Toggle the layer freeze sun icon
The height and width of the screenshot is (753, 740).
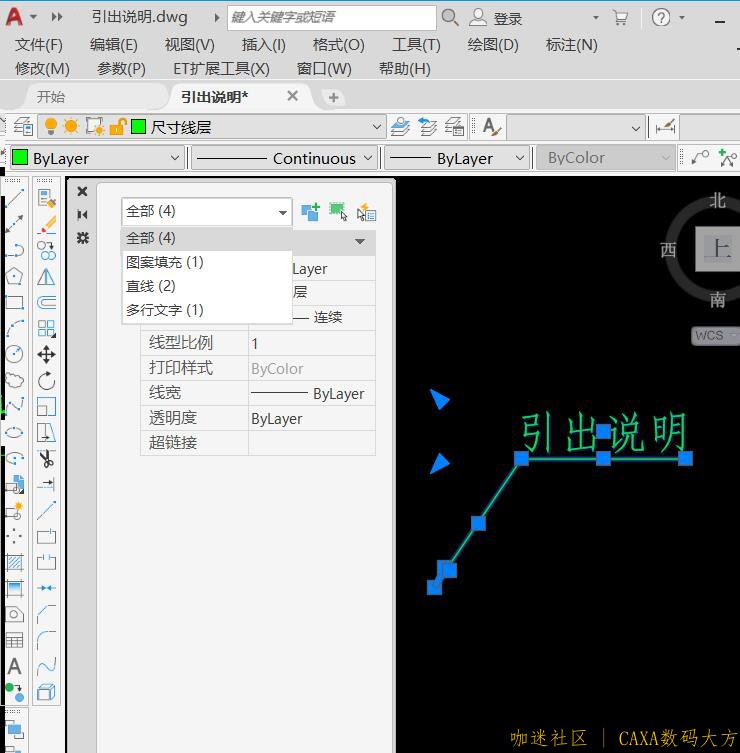(x=71, y=127)
